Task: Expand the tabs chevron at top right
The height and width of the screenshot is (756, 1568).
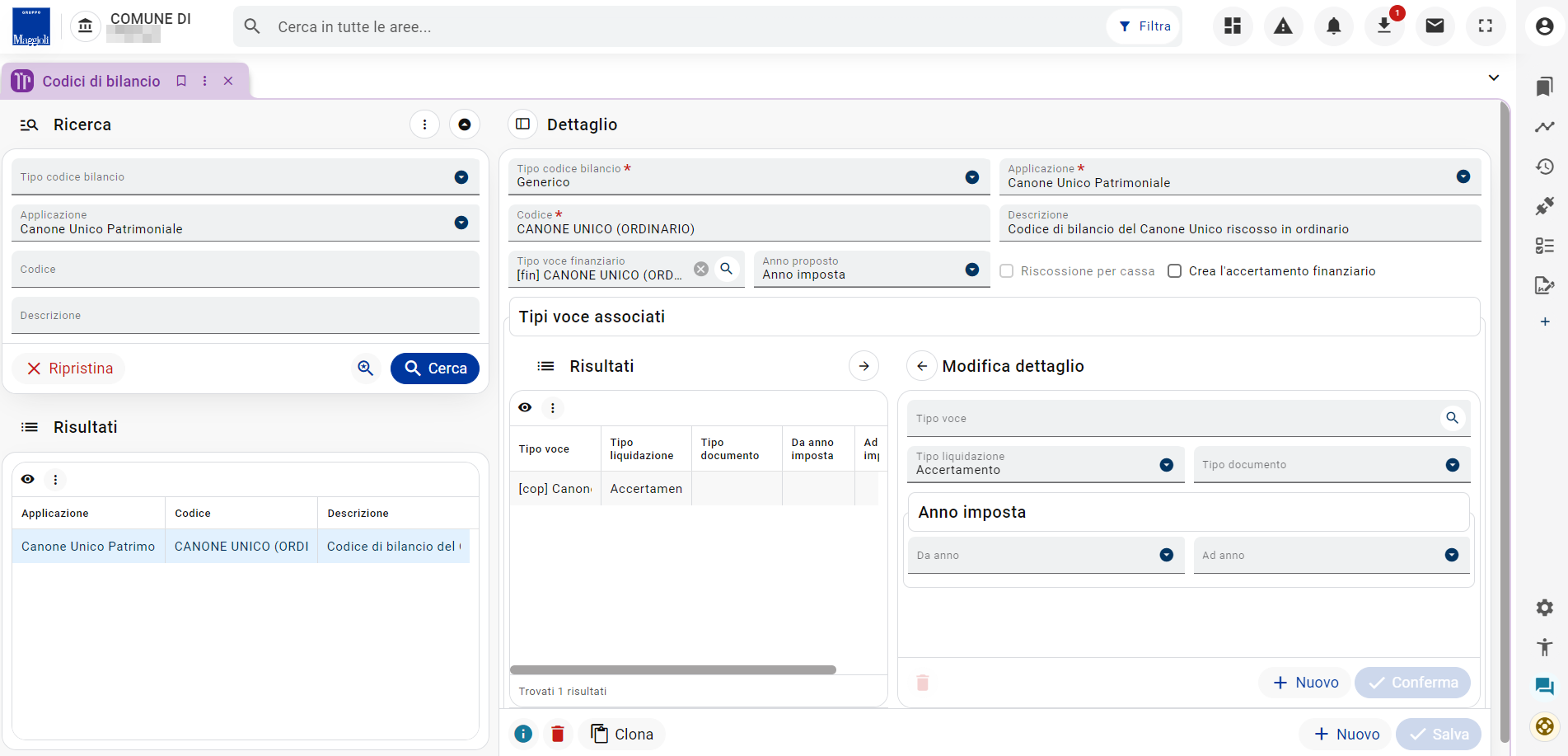Action: click(x=1494, y=77)
